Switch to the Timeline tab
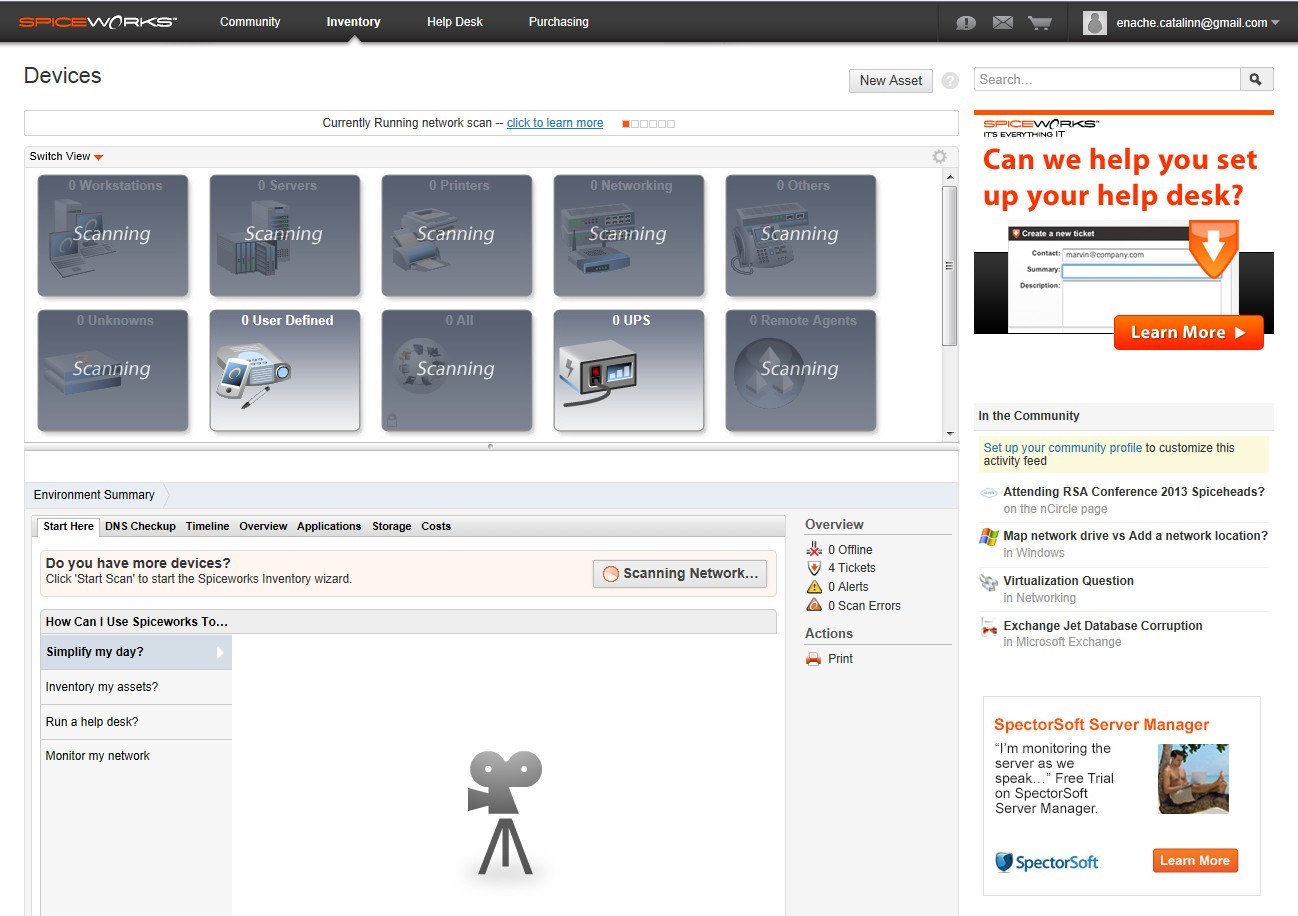Viewport: 1298px width, 916px height. click(207, 526)
